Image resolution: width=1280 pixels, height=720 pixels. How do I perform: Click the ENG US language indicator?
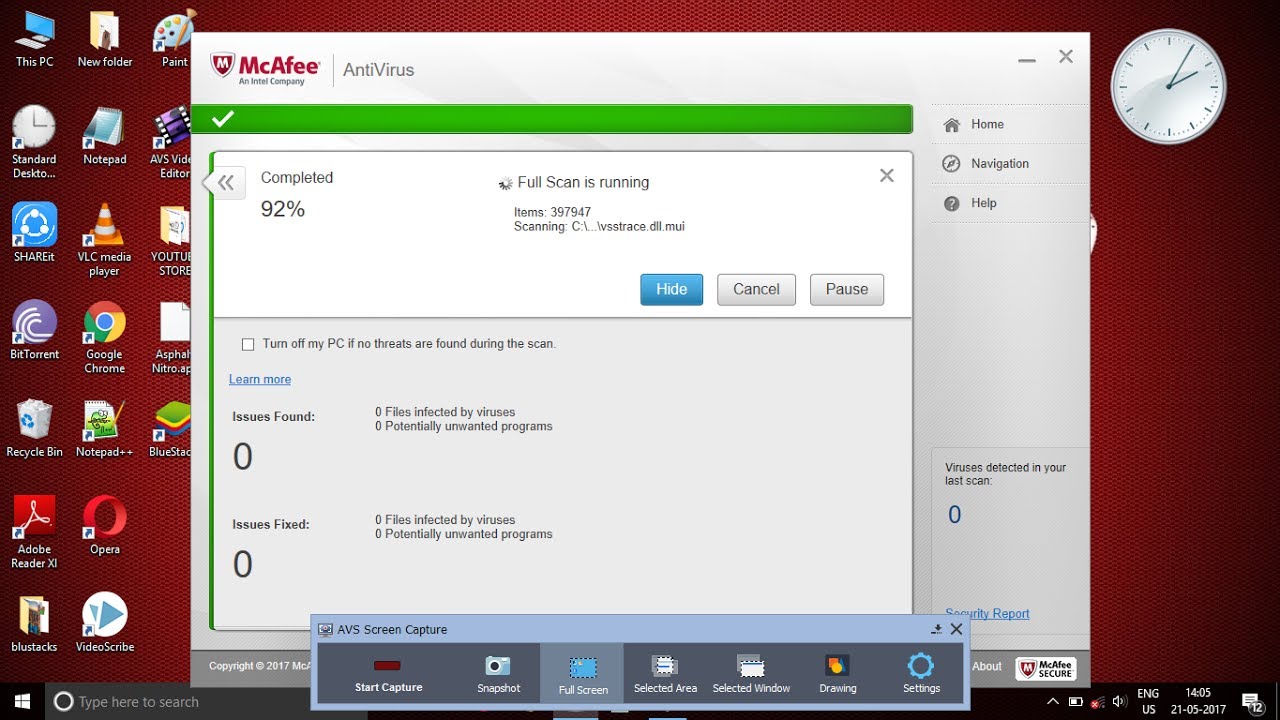click(x=1148, y=701)
